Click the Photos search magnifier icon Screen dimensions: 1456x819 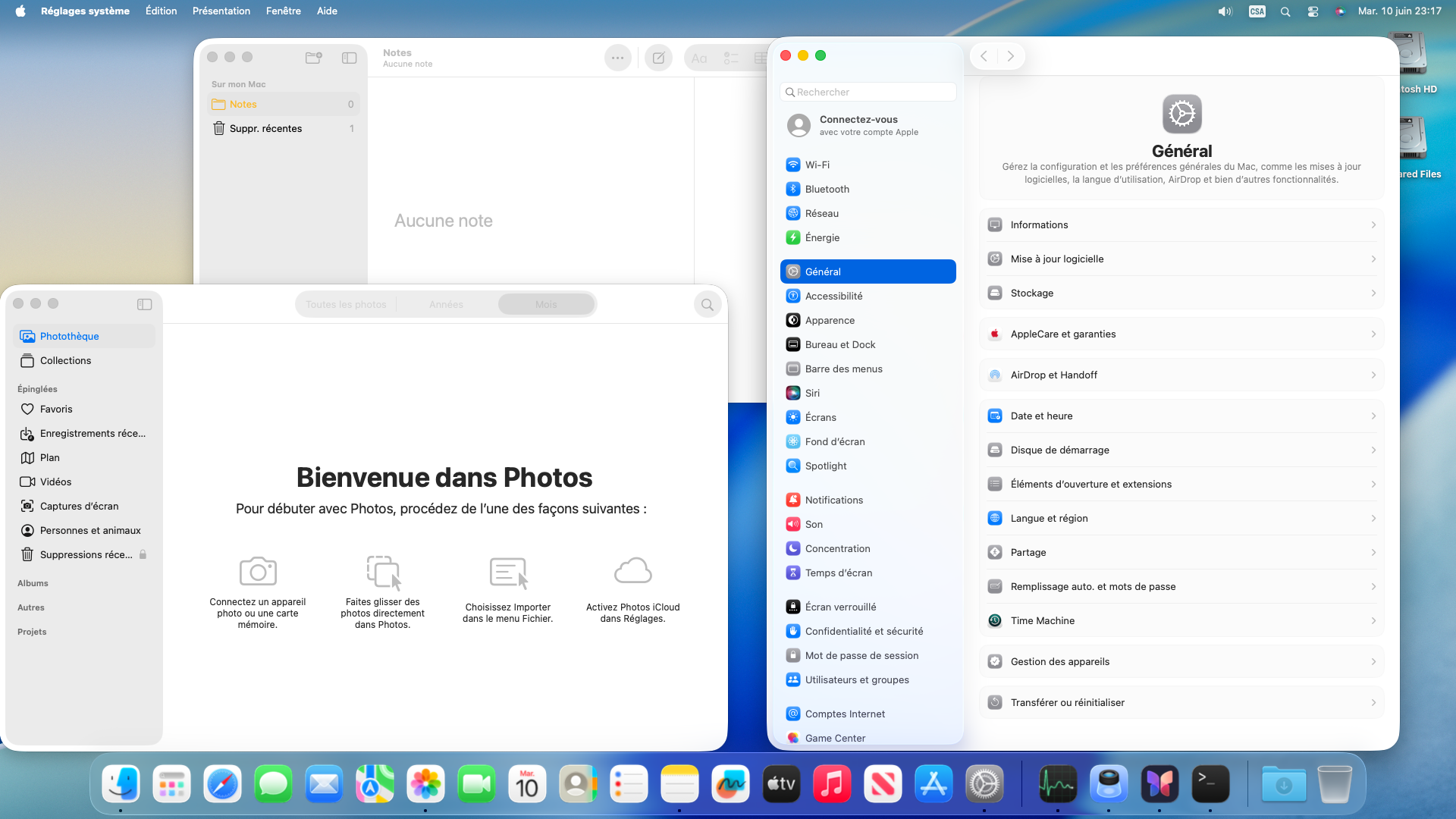point(707,304)
